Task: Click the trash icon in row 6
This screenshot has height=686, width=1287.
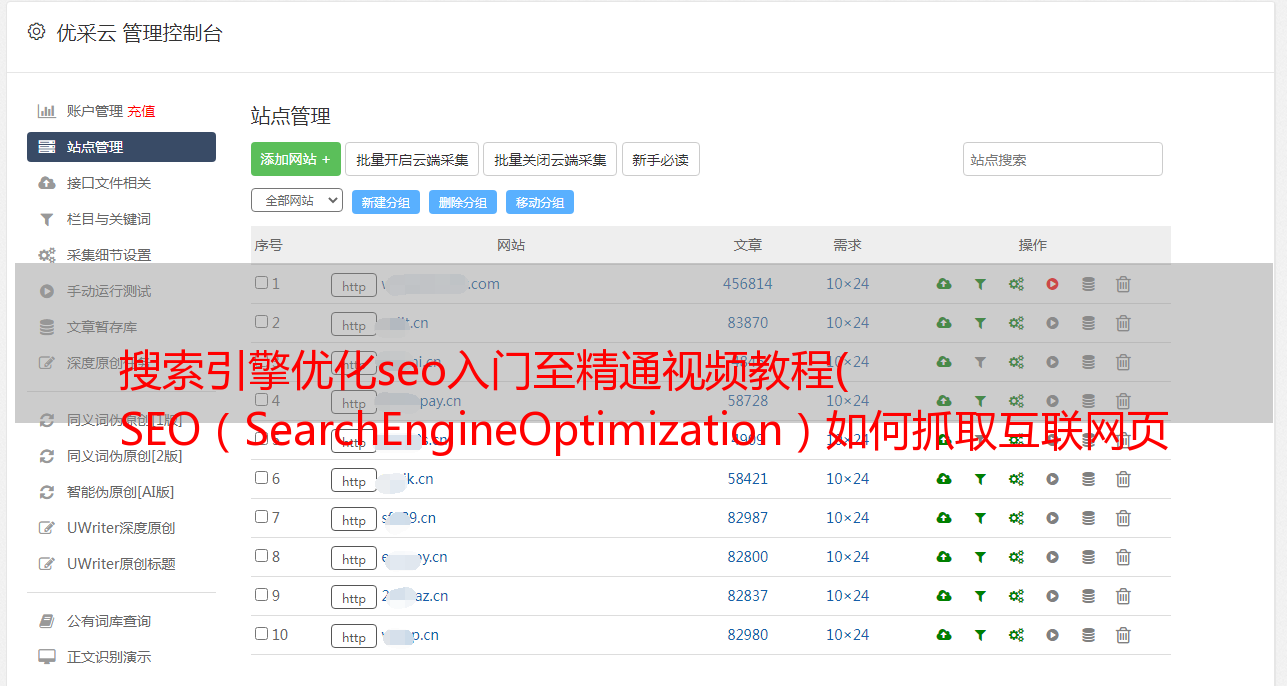Action: [1123, 479]
